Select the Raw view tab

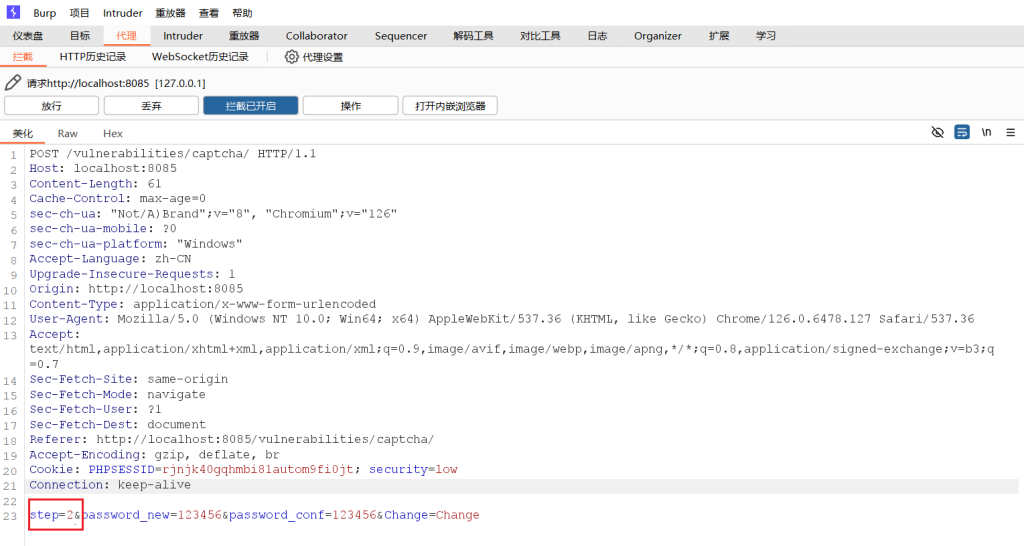coord(68,133)
